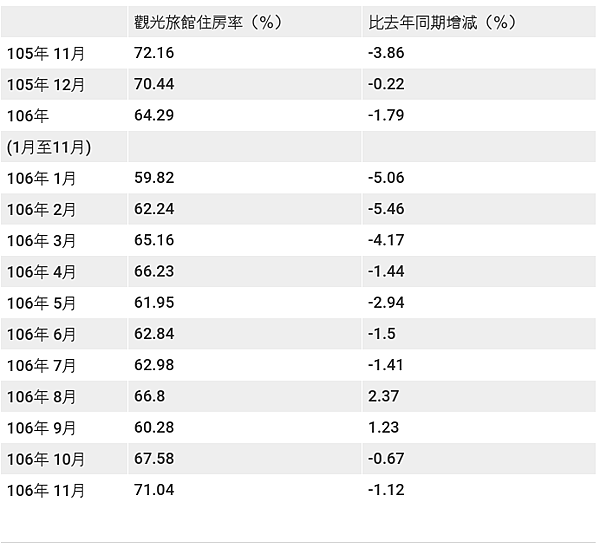This screenshot has width=600, height=548.
Task: Click the 觀光旅館住房率（%） column header
Action: point(208,22)
